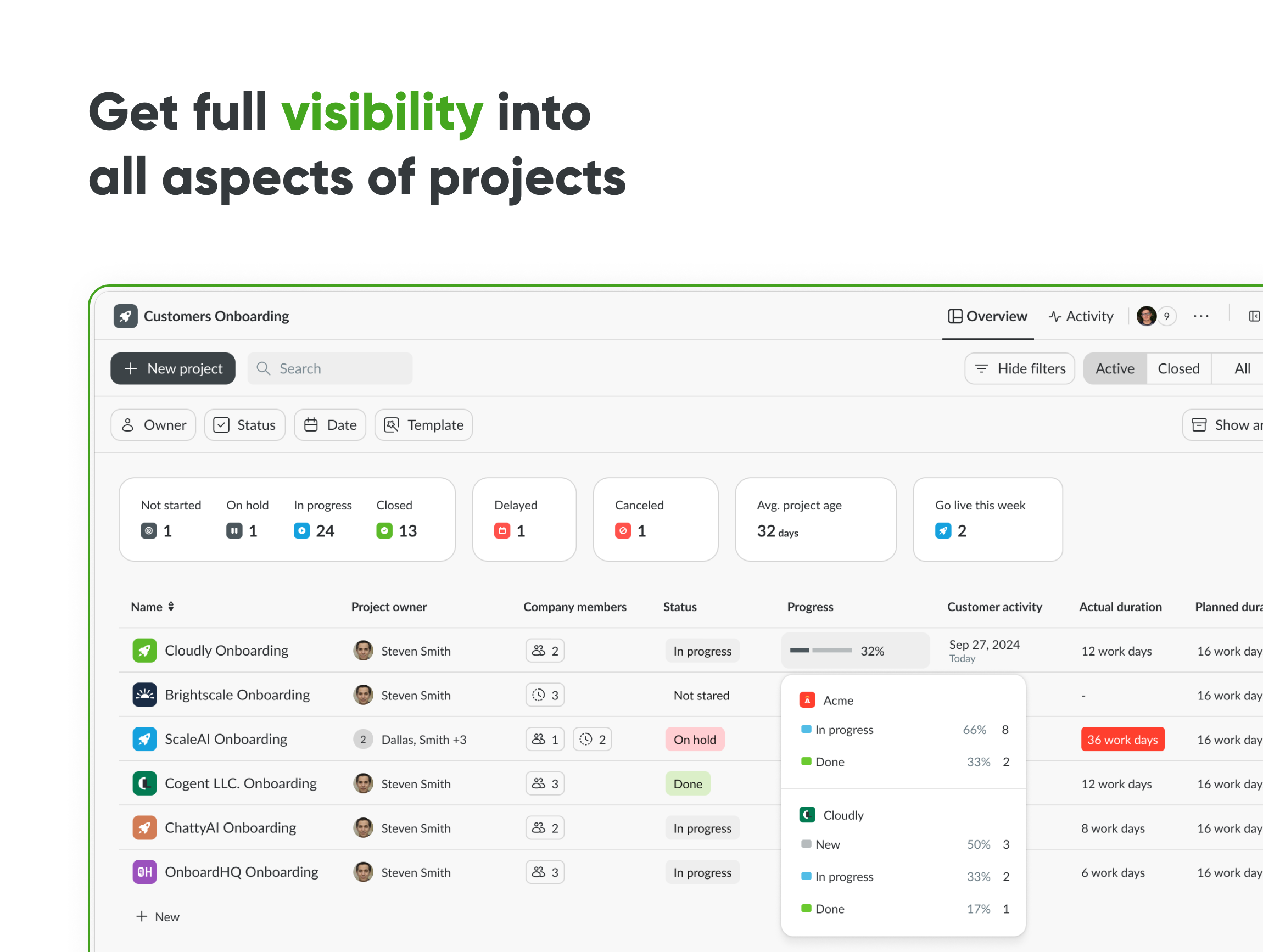
Task: Toggle the All projects view
Action: (x=1242, y=369)
